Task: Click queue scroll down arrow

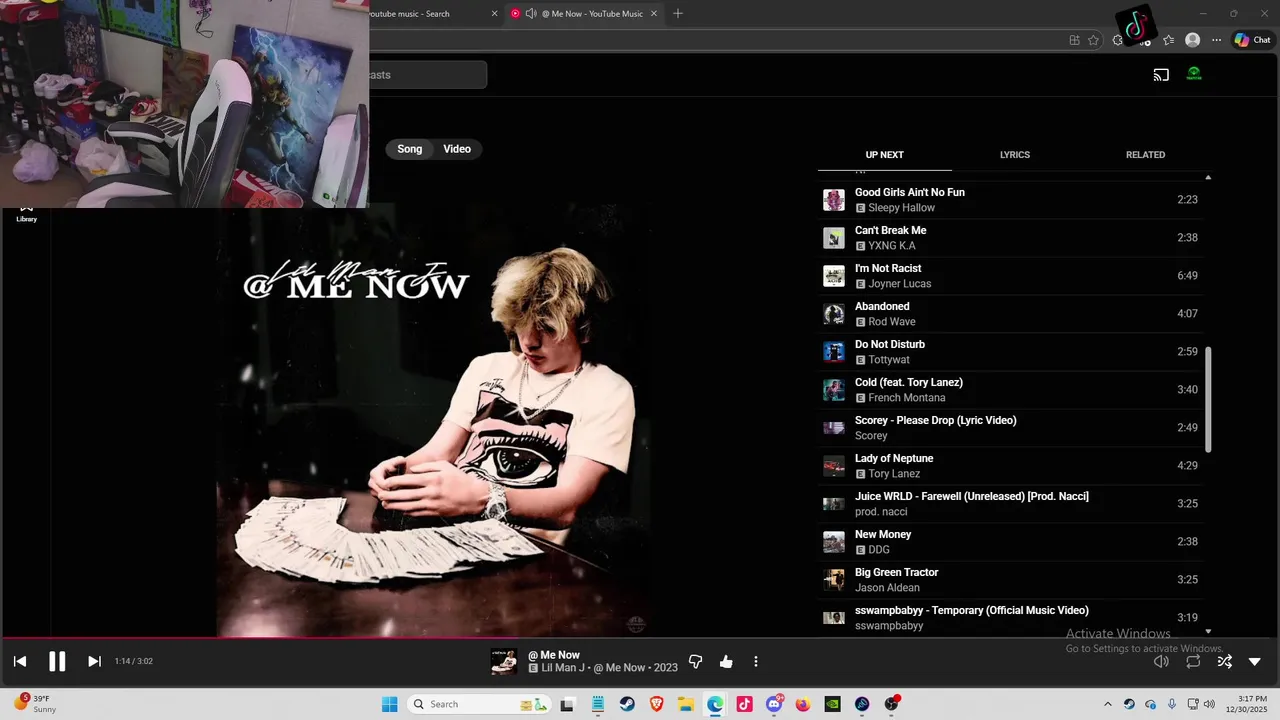Action: (1208, 632)
